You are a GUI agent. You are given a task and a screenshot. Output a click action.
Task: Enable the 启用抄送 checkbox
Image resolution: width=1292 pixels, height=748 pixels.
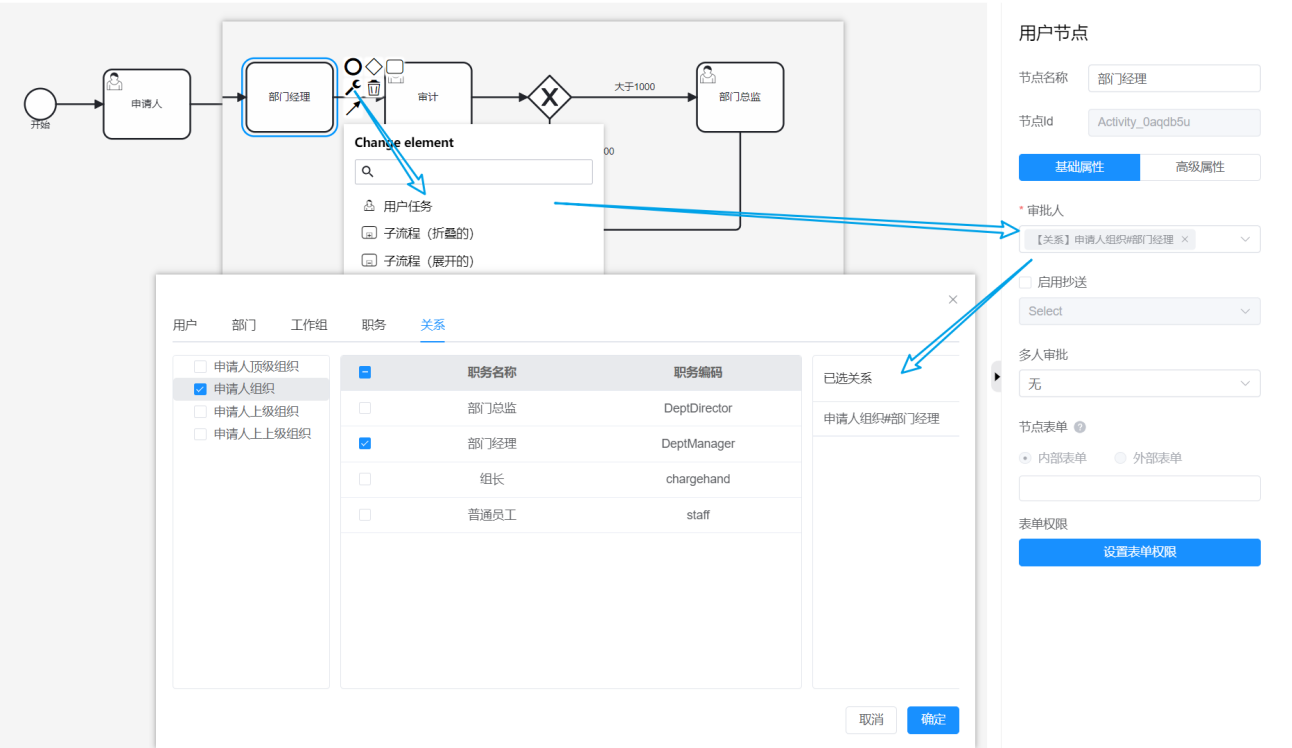pos(1025,283)
